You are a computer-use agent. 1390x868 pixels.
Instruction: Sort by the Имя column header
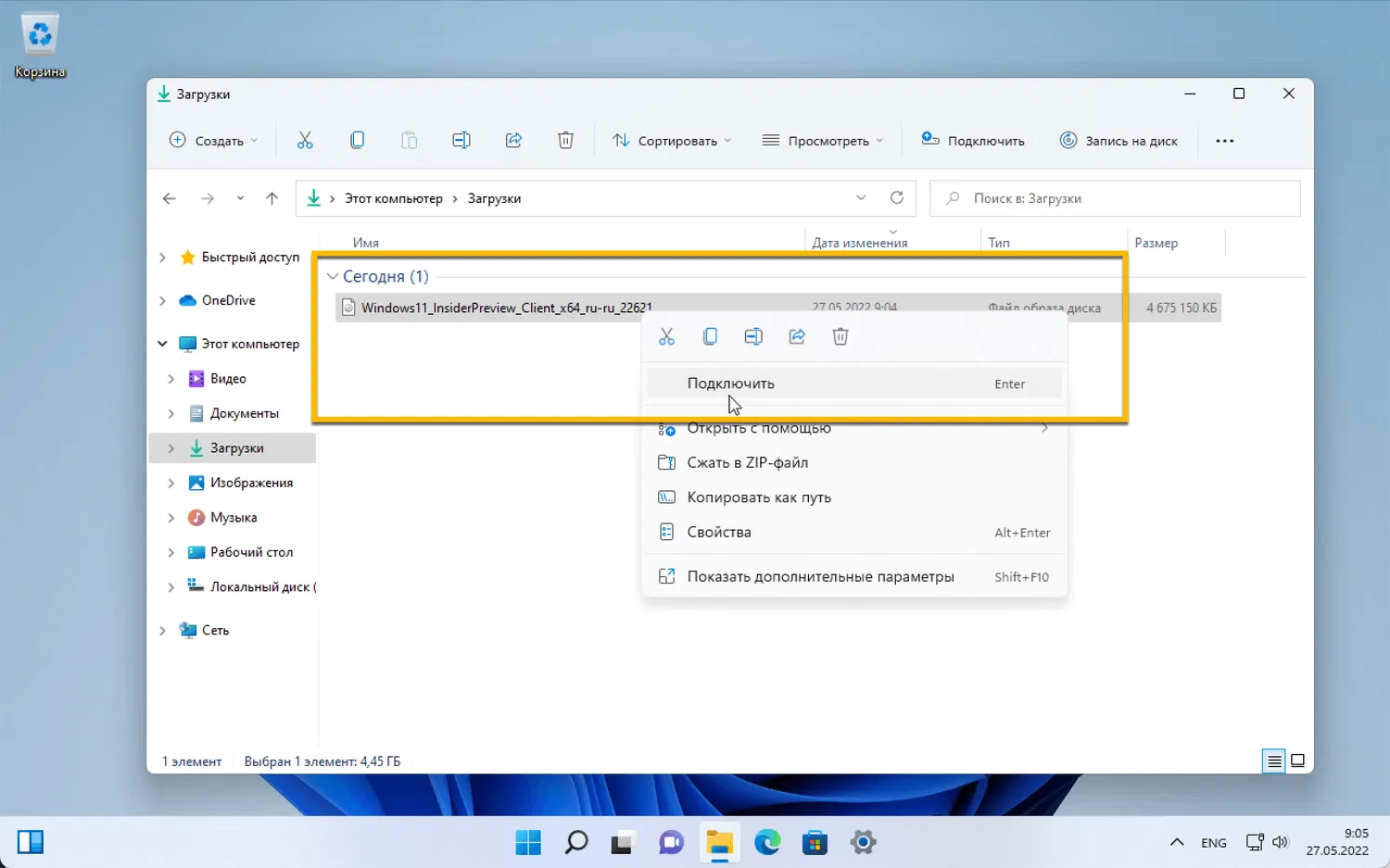366,243
